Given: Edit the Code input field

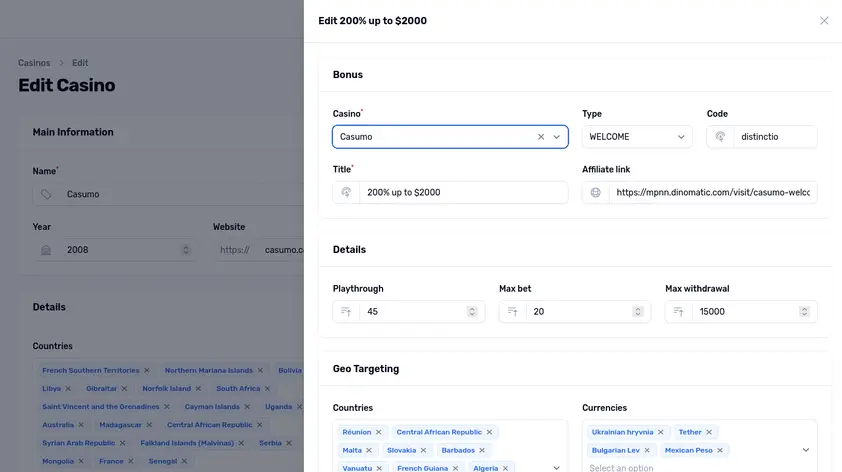Looking at the screenshot, I should coord(775,137).
